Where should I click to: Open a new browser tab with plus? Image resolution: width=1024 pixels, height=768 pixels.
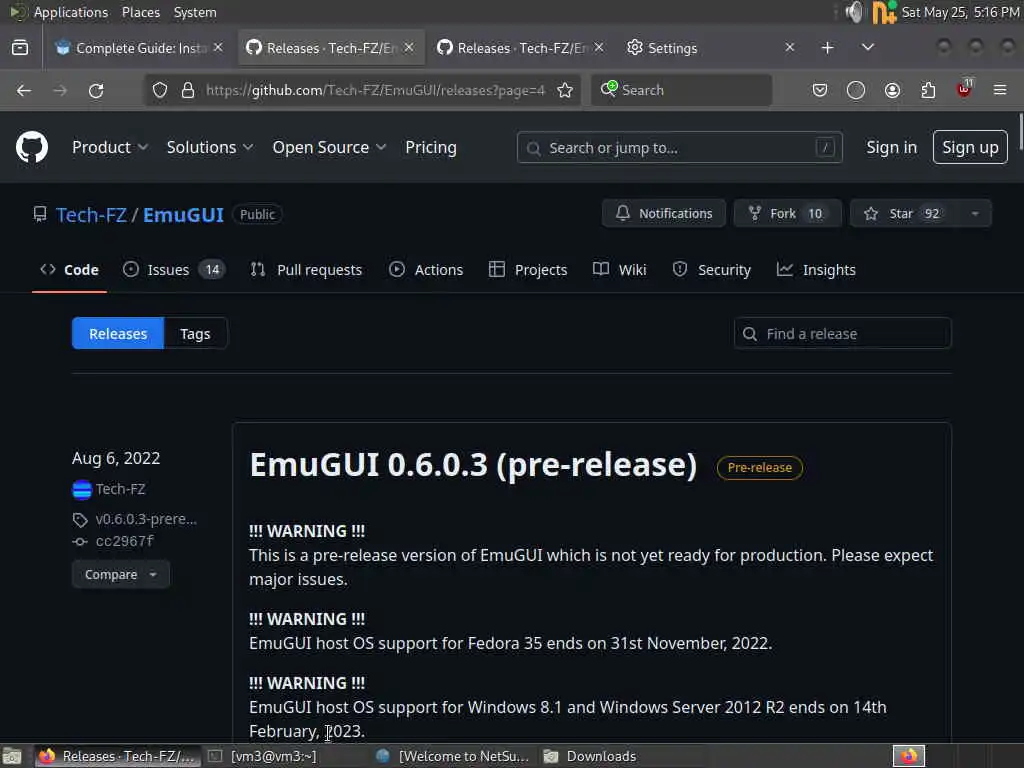[x=827, y=48]
